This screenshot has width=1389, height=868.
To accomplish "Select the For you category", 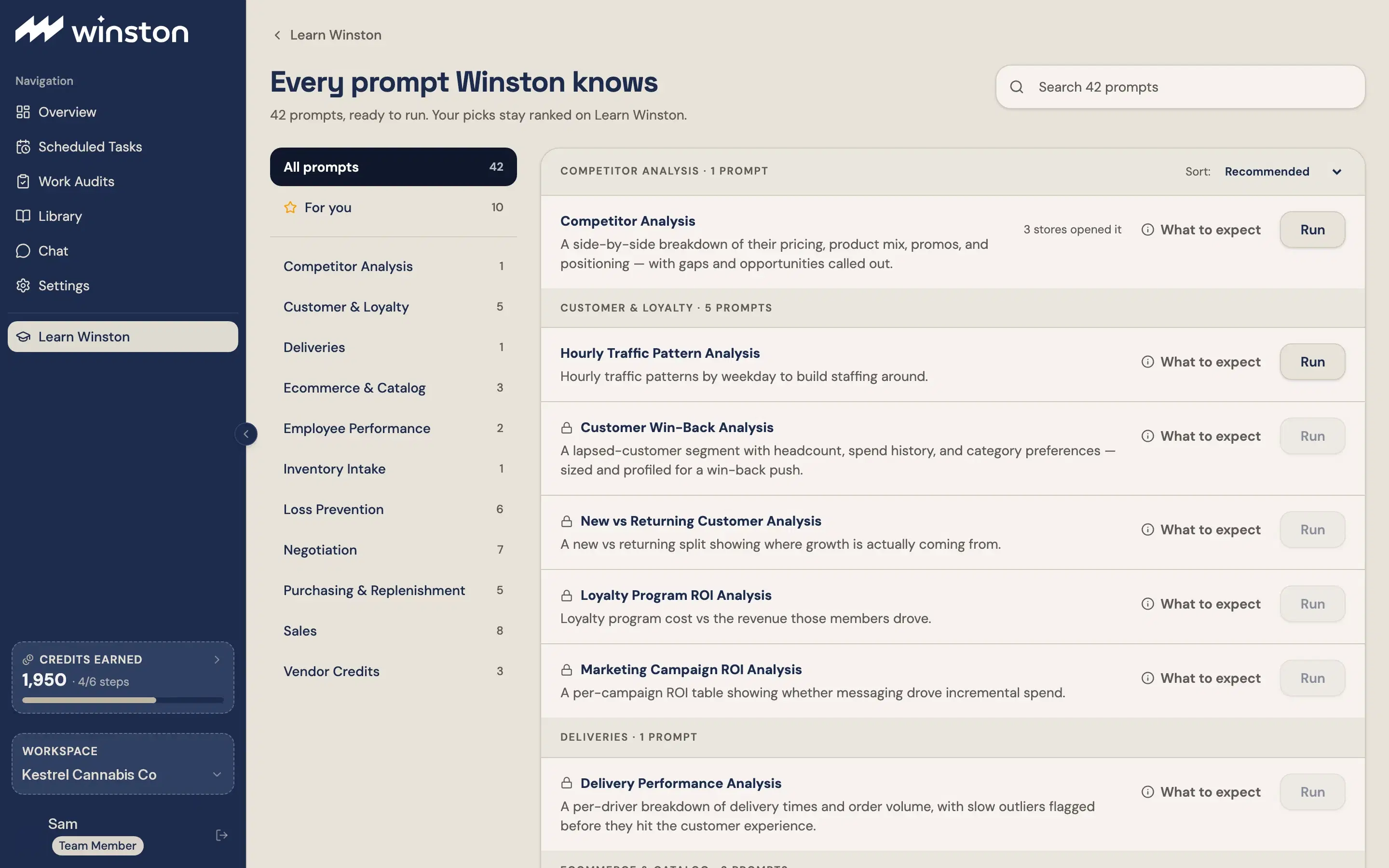I will tap(393, 207).
